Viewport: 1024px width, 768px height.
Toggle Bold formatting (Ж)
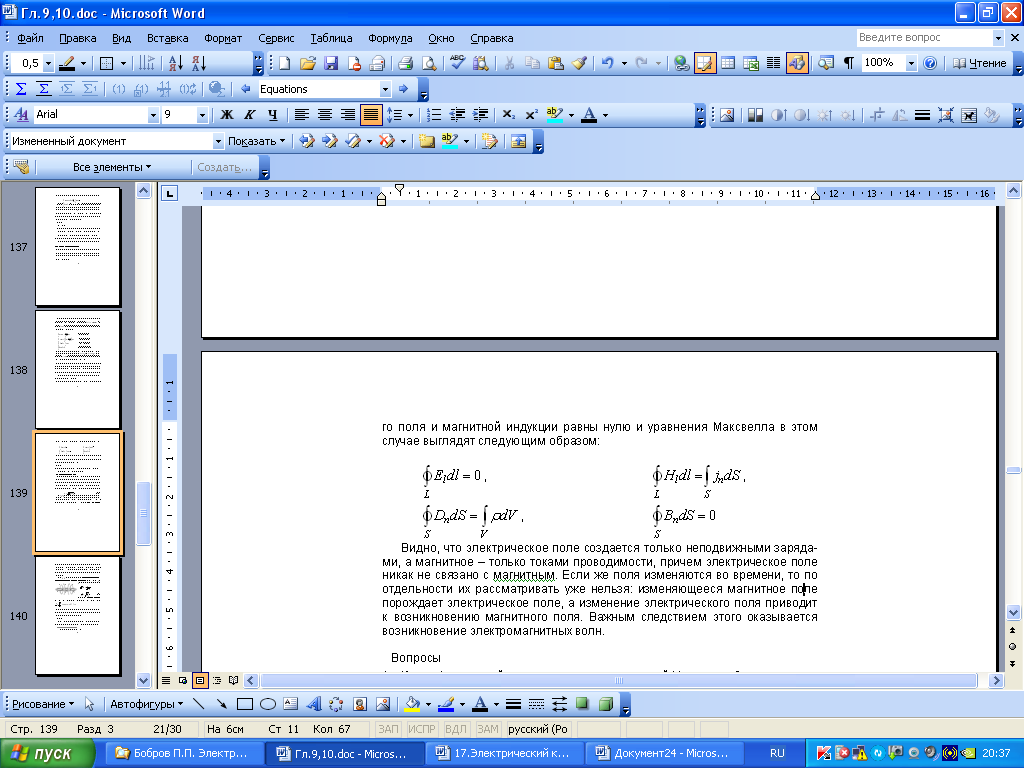coord(227,115)
